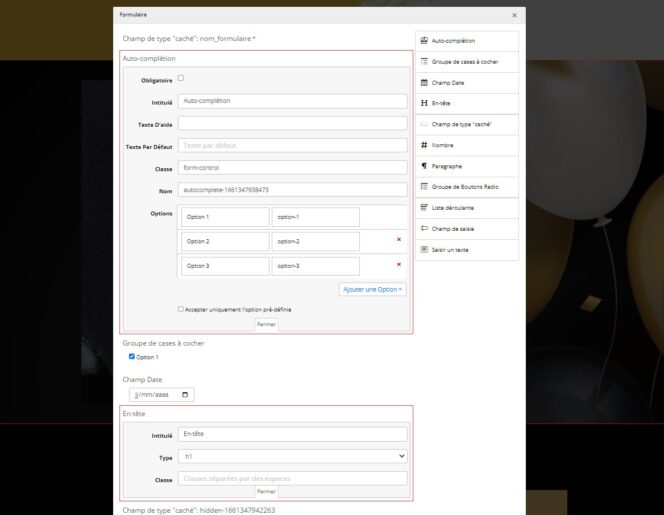Close the Formulaire dialog
The width and height of the screenshot is (664, 515).
tap(514, 15)
